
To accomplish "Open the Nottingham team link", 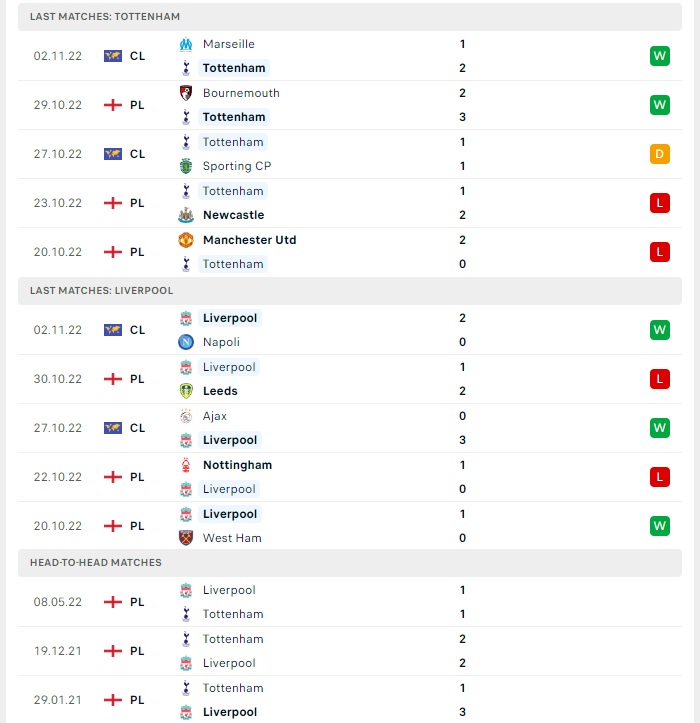I will (x=237, y=465).
